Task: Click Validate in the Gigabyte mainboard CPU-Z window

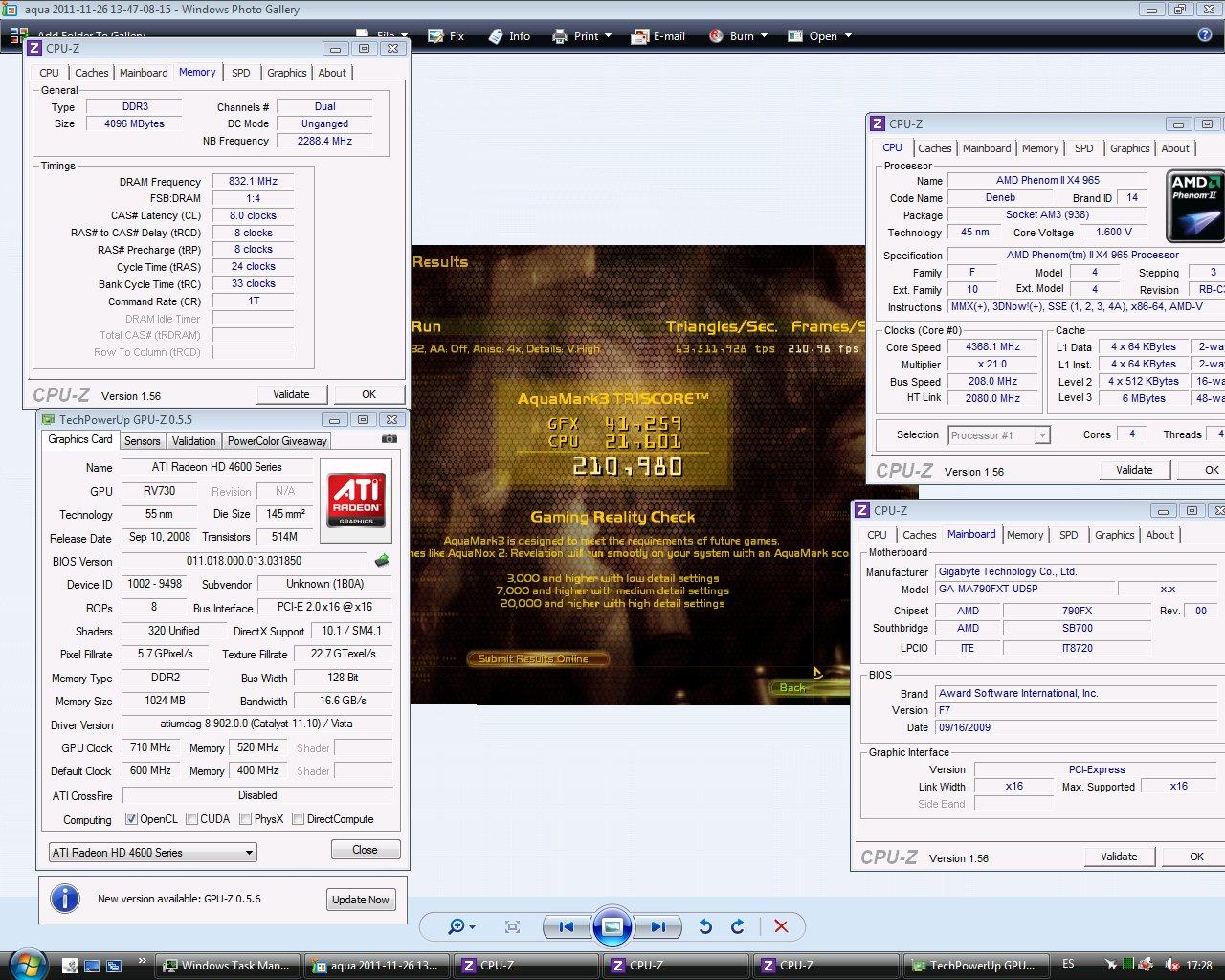Action: tap(1119, 857)
